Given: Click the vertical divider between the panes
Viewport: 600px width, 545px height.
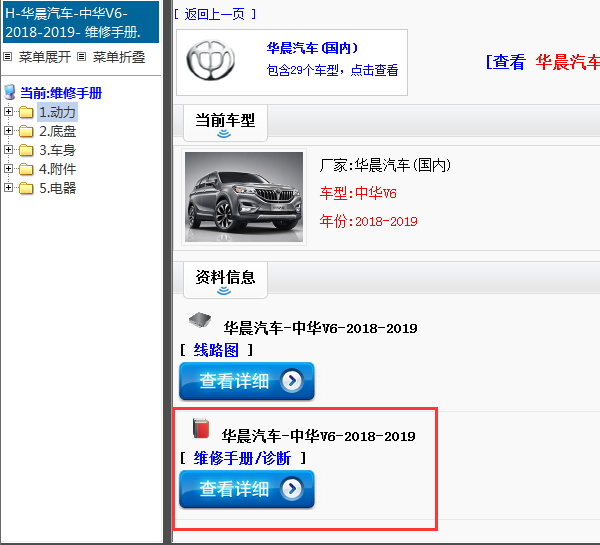Looking at the screenshot, I should pyautogui.click(x=168, y=272).
